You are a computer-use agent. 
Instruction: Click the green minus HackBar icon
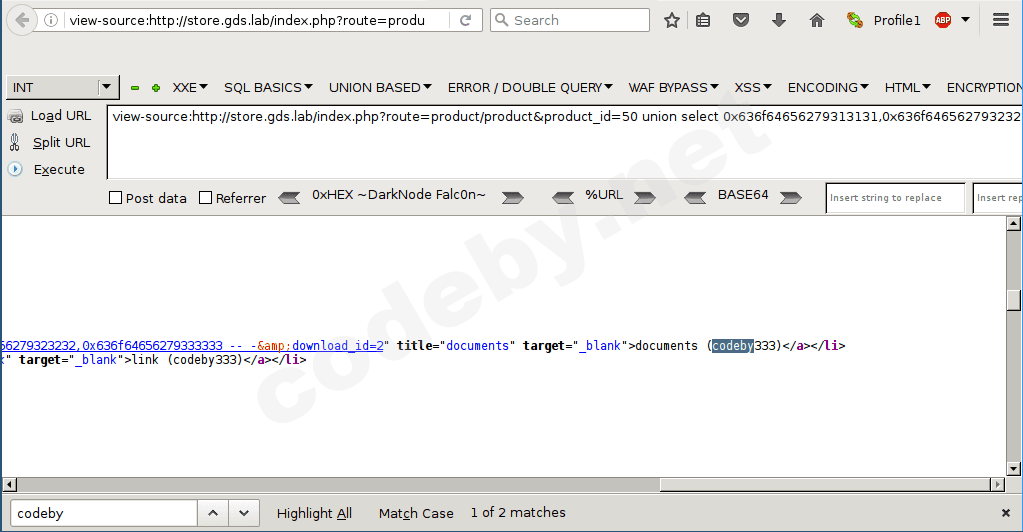tap(135, 87)
